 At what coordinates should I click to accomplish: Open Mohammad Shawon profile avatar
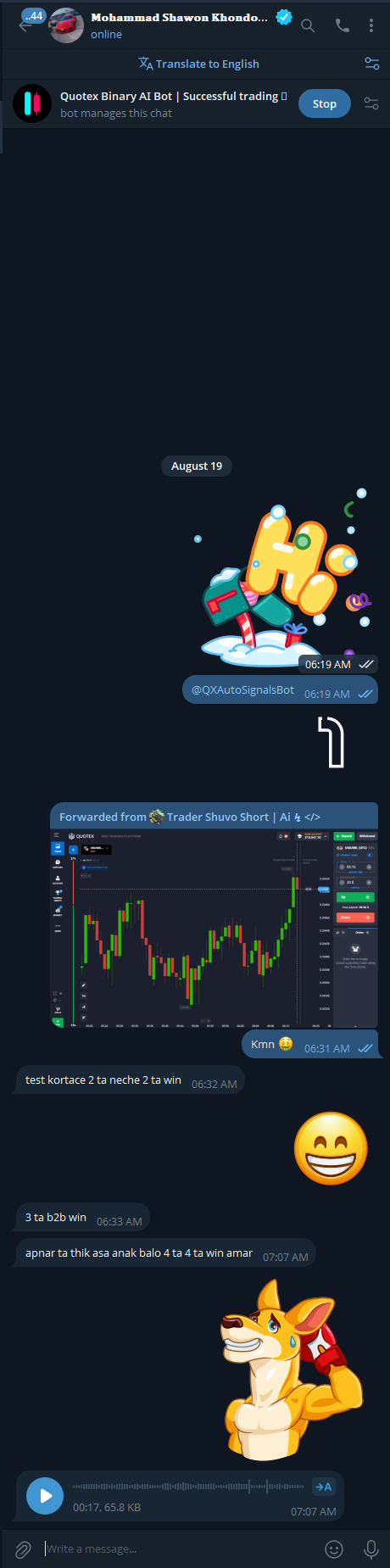66,25
